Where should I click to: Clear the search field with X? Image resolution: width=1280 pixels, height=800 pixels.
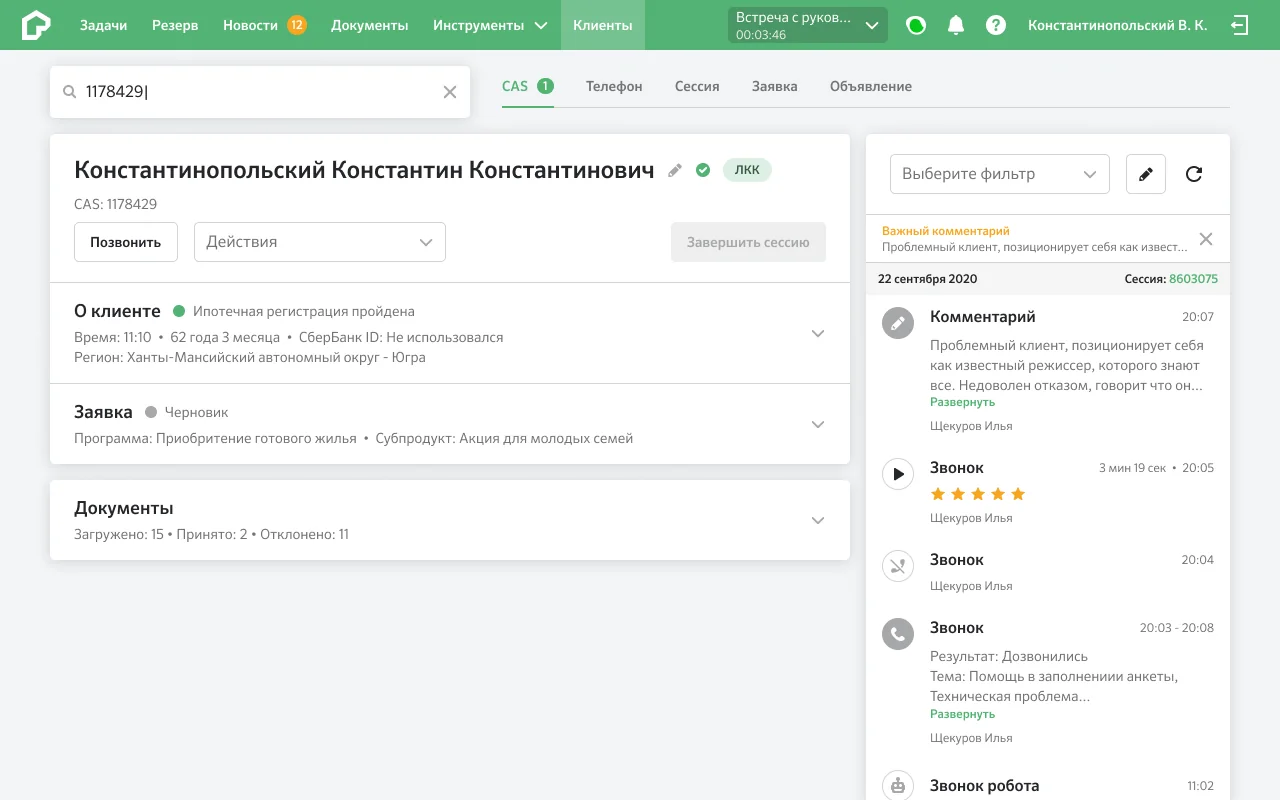(x=450, y=92)
